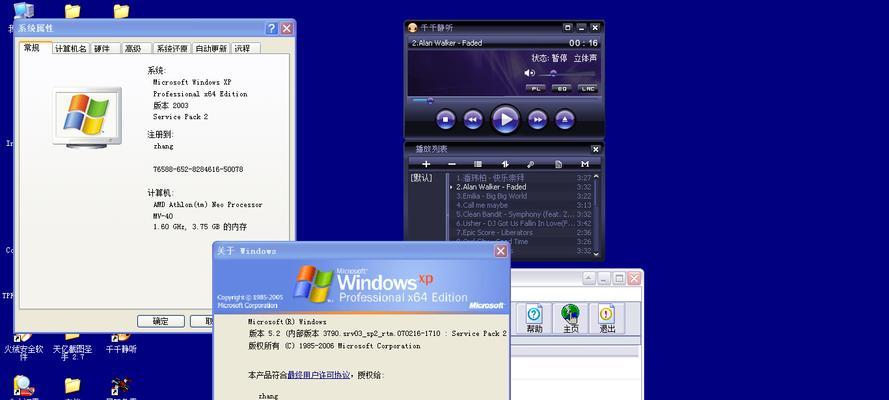Switch to the 计算机名 tab
This screenshot has height=400, width=889.
pyautogui.click(x=71, y=49)
